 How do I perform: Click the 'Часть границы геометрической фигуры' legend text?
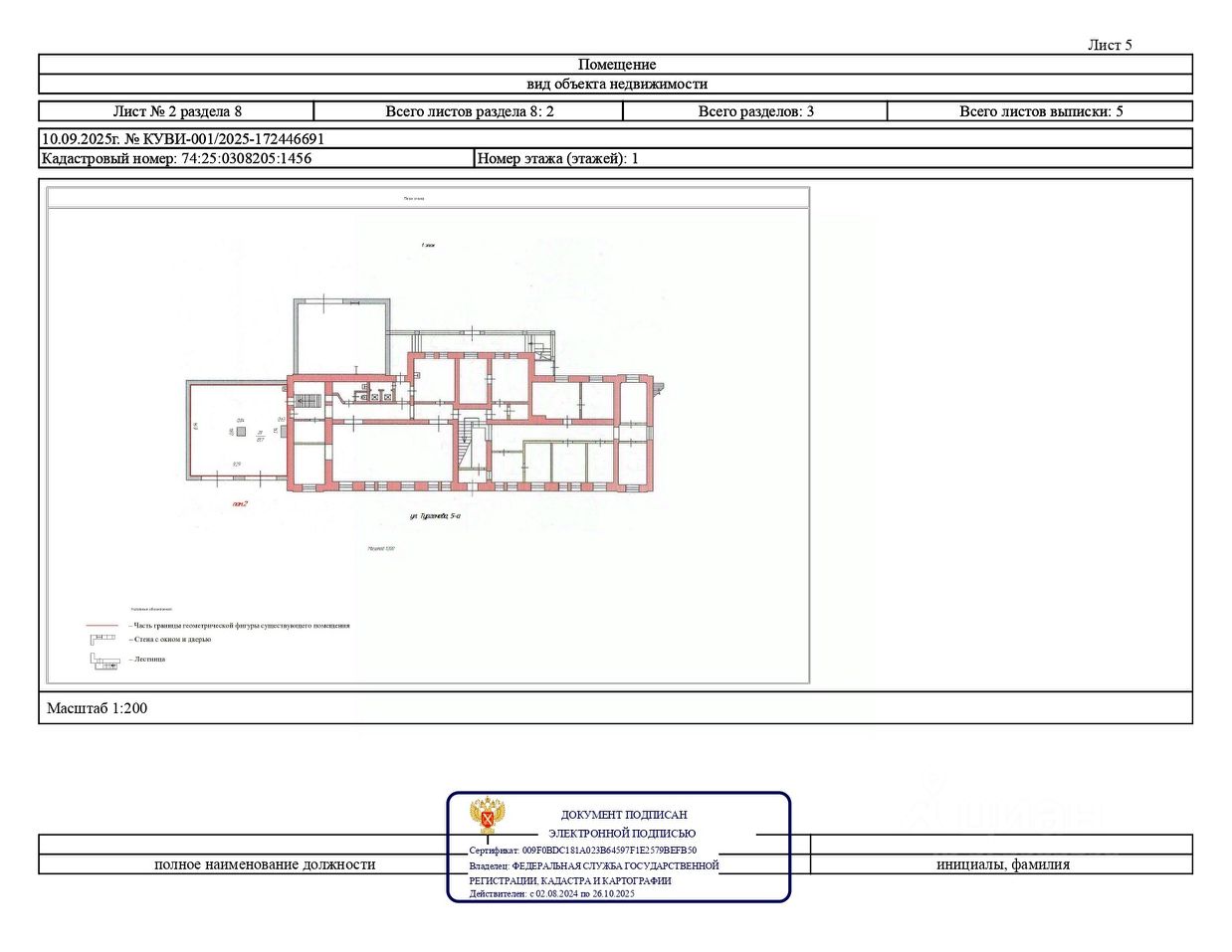tap(238, 626)
